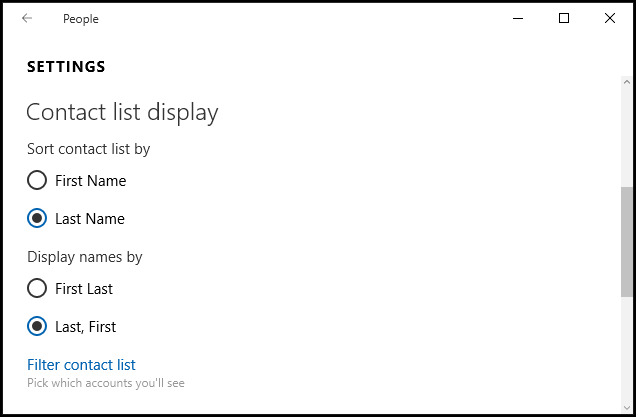Click Pick which accounts you'll see text
Viewport: 636px width, 417px height.
pyautogui.click(x=105, y=383)
